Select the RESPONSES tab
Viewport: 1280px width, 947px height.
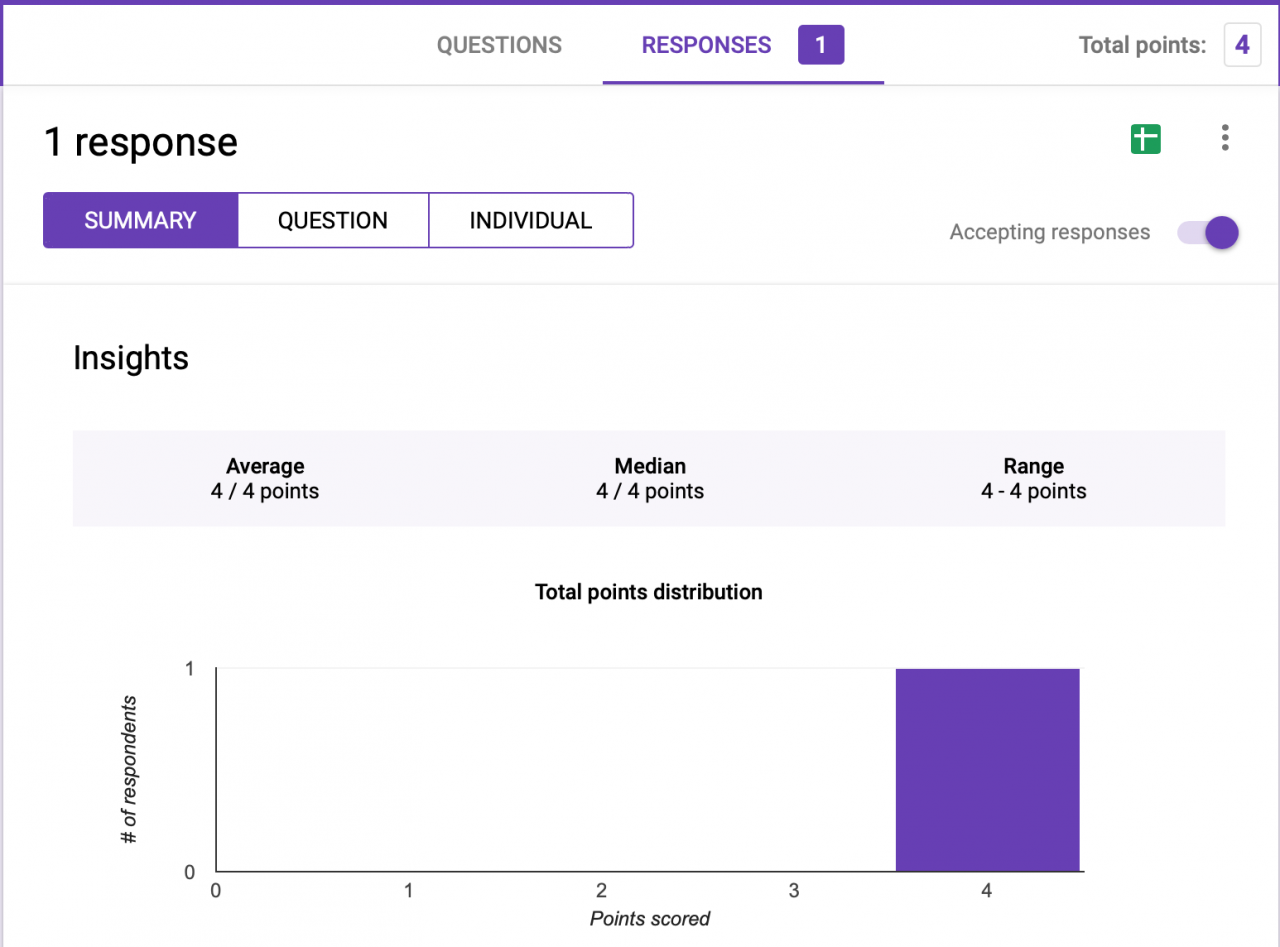[x=706, y=45]
